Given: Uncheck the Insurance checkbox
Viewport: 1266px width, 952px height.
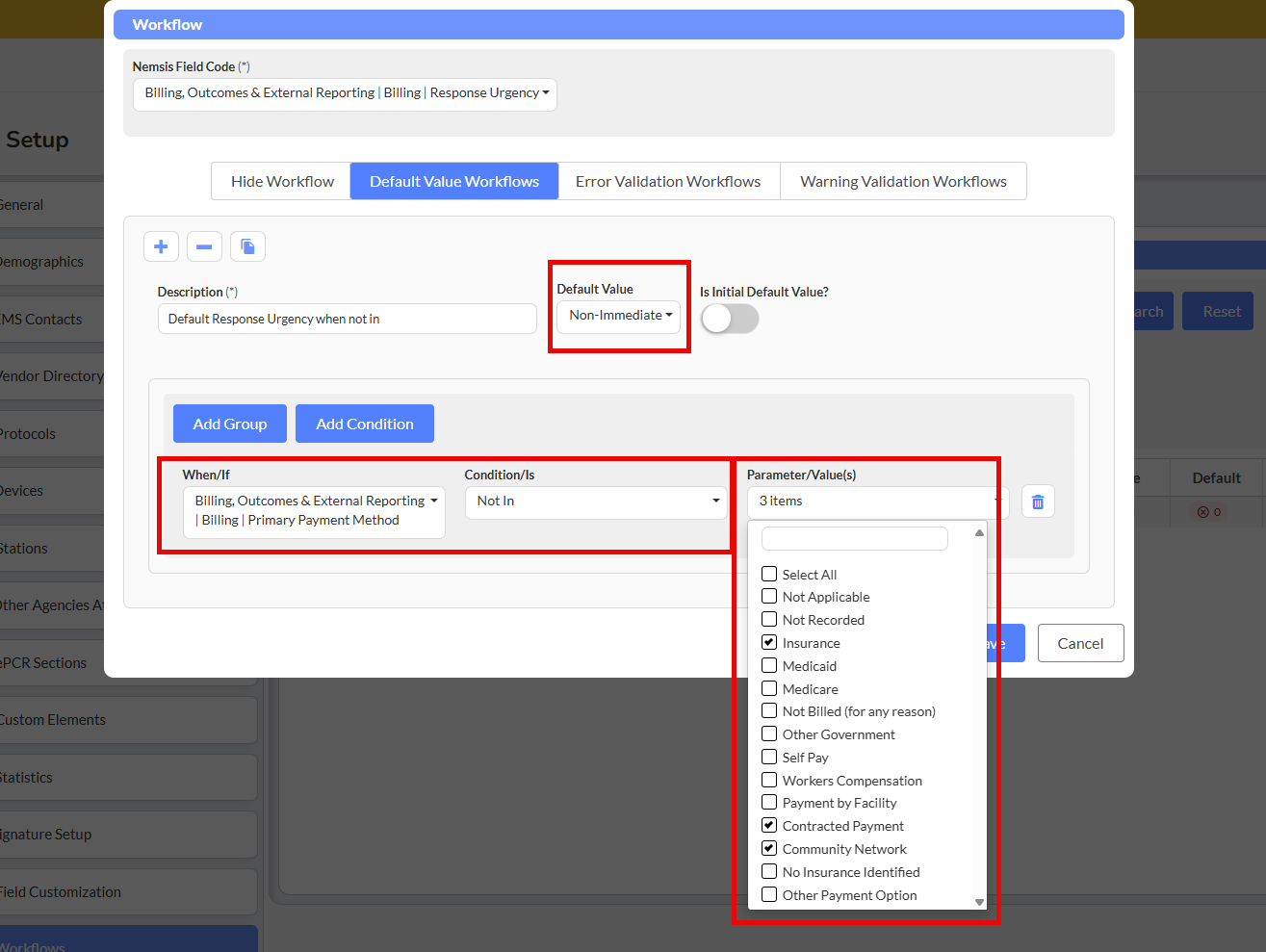Looking at the screenshot, I should pyautogui.click(x=769, y=643).
